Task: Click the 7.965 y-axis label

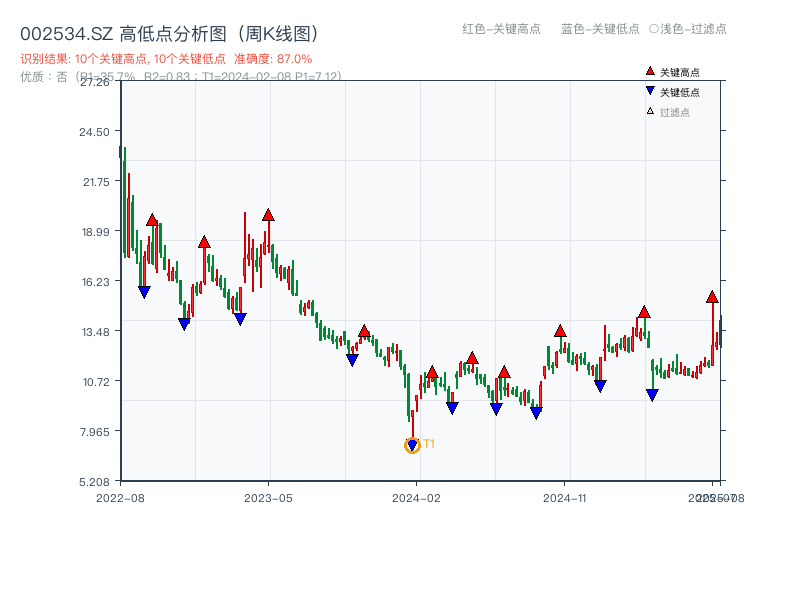Action: 95,432
